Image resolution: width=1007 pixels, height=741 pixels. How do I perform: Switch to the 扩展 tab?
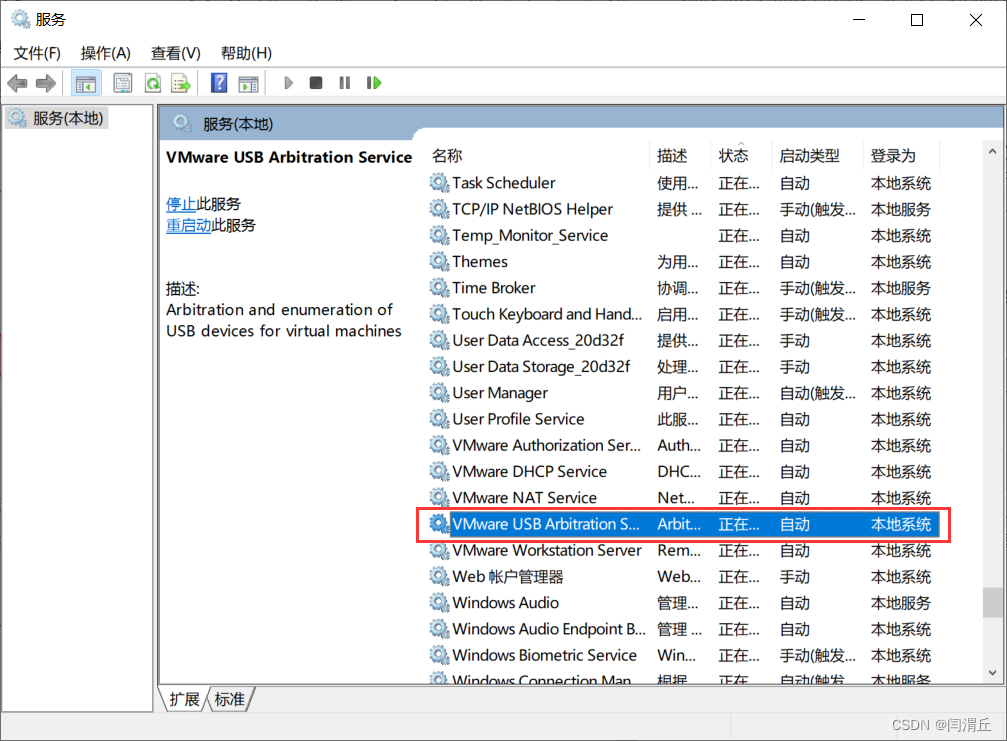(184, 699)
